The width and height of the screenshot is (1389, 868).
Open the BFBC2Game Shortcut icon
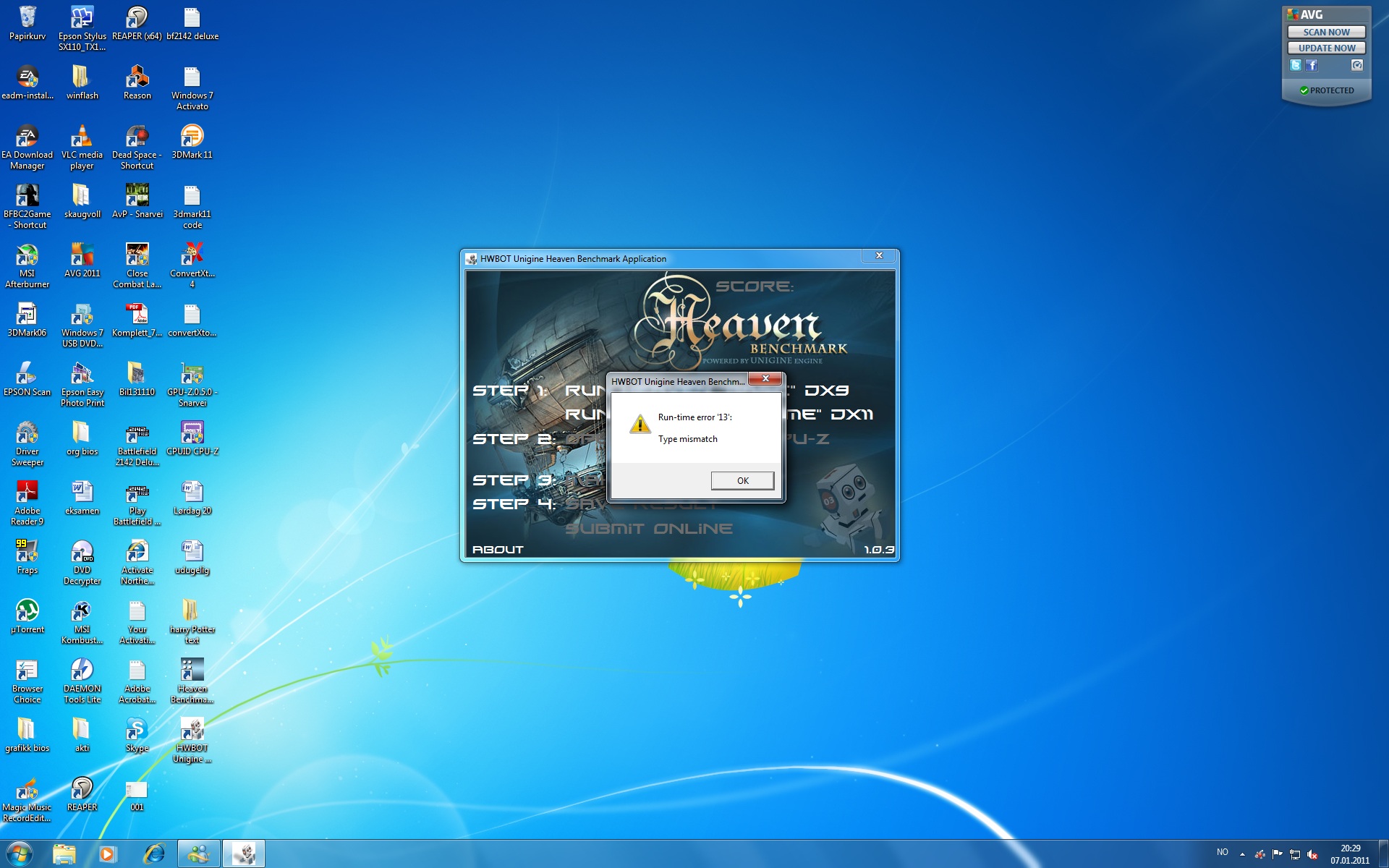tap(27, 207)
